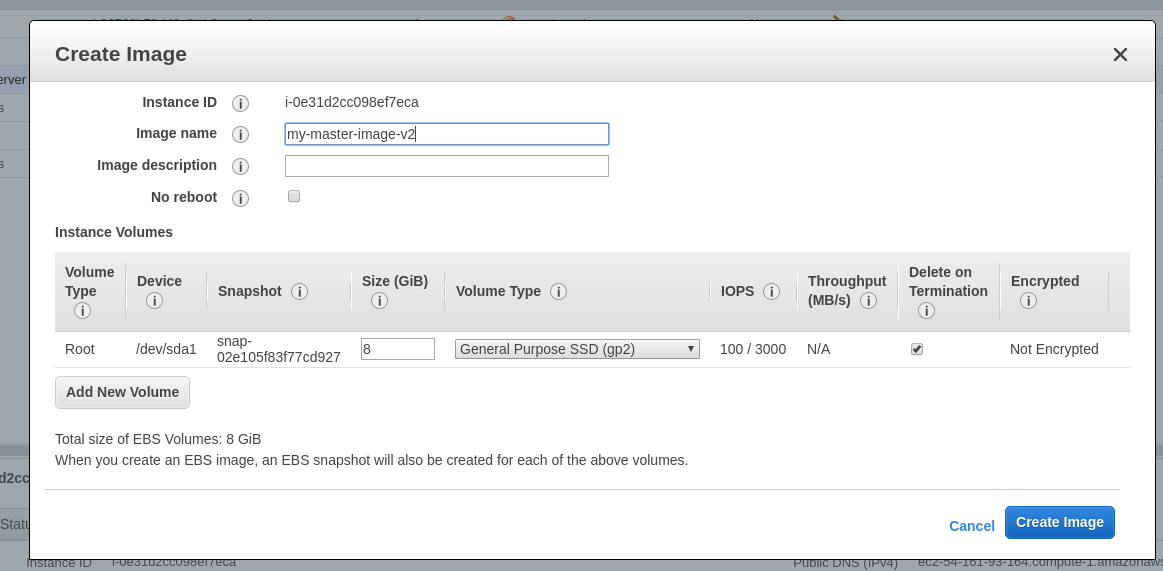Click the info icon next to No reboot
The height and width of the screenshot is (571, 1163).
click(240, 198)
